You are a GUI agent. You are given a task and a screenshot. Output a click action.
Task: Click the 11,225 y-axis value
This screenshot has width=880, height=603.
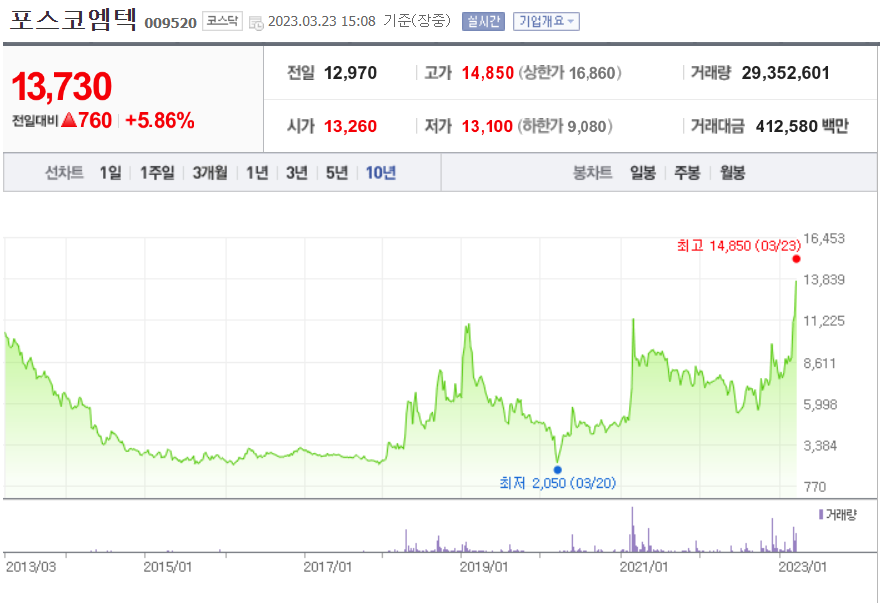point(824,321)
